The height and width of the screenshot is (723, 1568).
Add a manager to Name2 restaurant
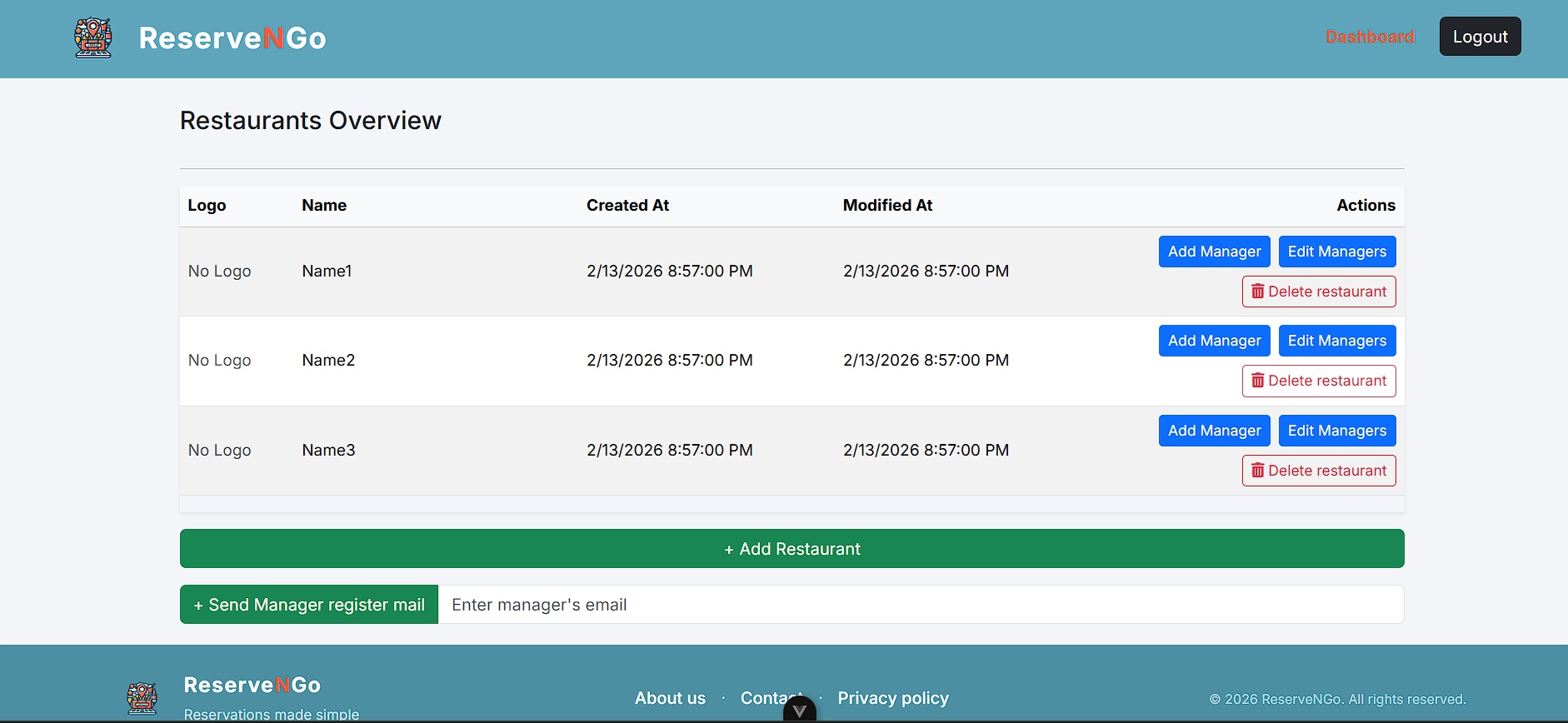(1214, 341)
